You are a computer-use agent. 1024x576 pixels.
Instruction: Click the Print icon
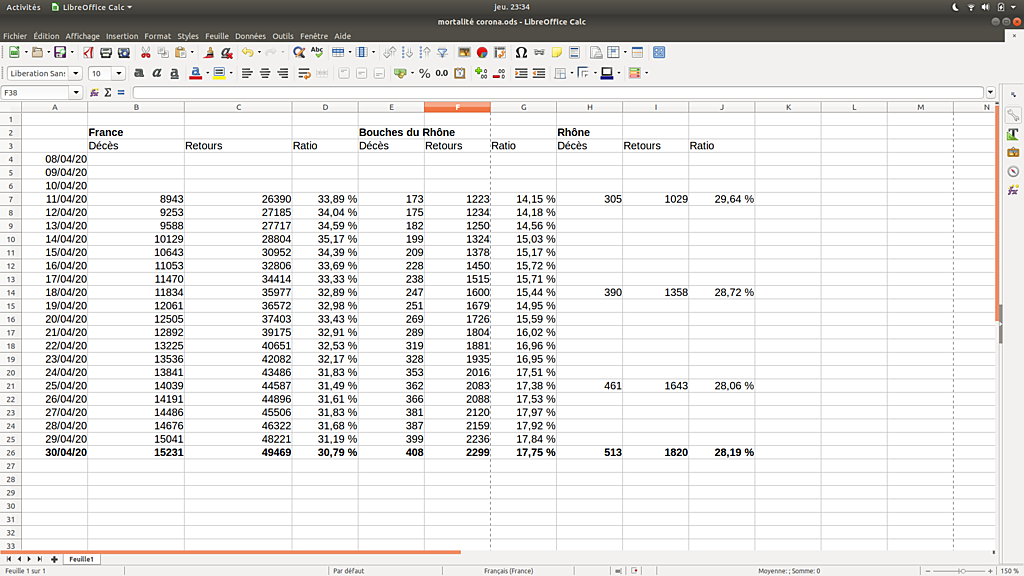point(106,52)
